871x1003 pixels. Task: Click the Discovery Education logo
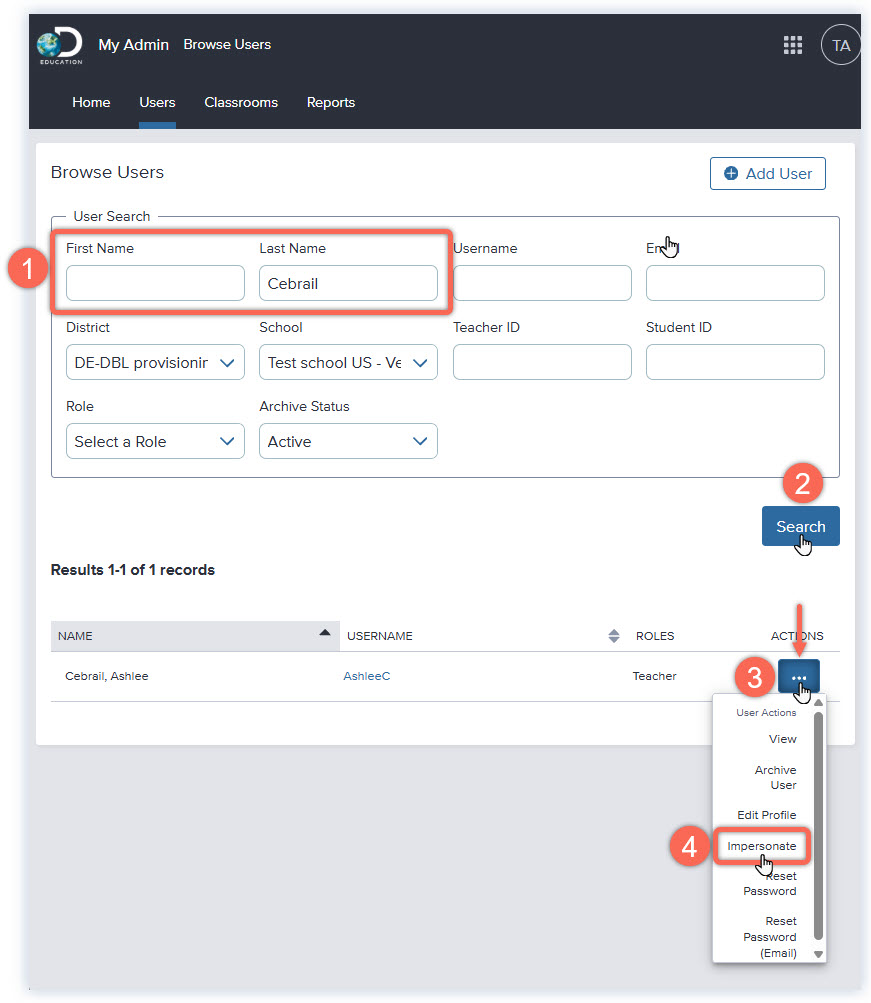pos(59,46)
